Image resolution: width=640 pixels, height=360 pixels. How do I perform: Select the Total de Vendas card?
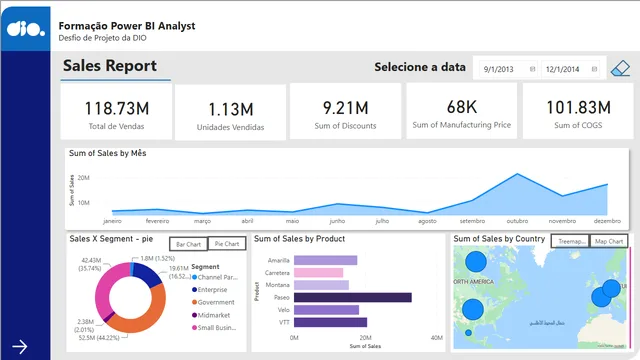coord(116,112)
